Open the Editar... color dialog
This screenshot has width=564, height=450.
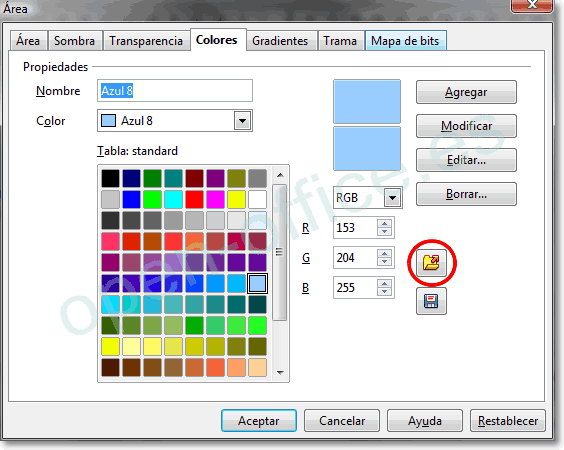[466, 160]
